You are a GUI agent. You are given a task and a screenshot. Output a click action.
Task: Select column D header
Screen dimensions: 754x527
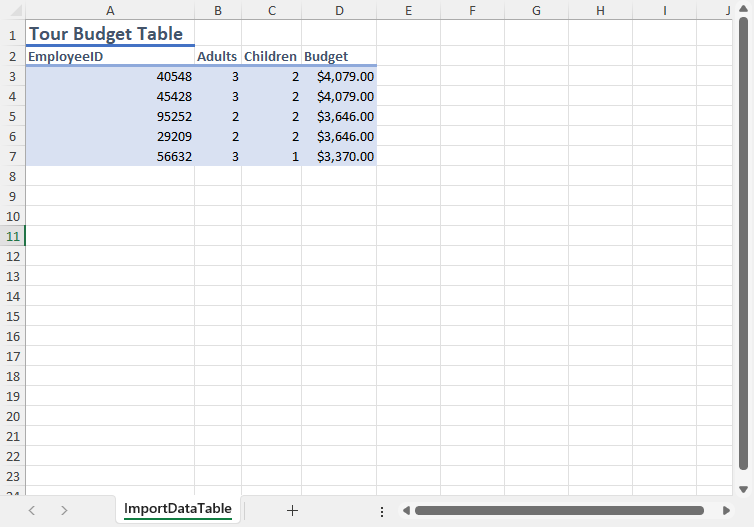[340, 10]
